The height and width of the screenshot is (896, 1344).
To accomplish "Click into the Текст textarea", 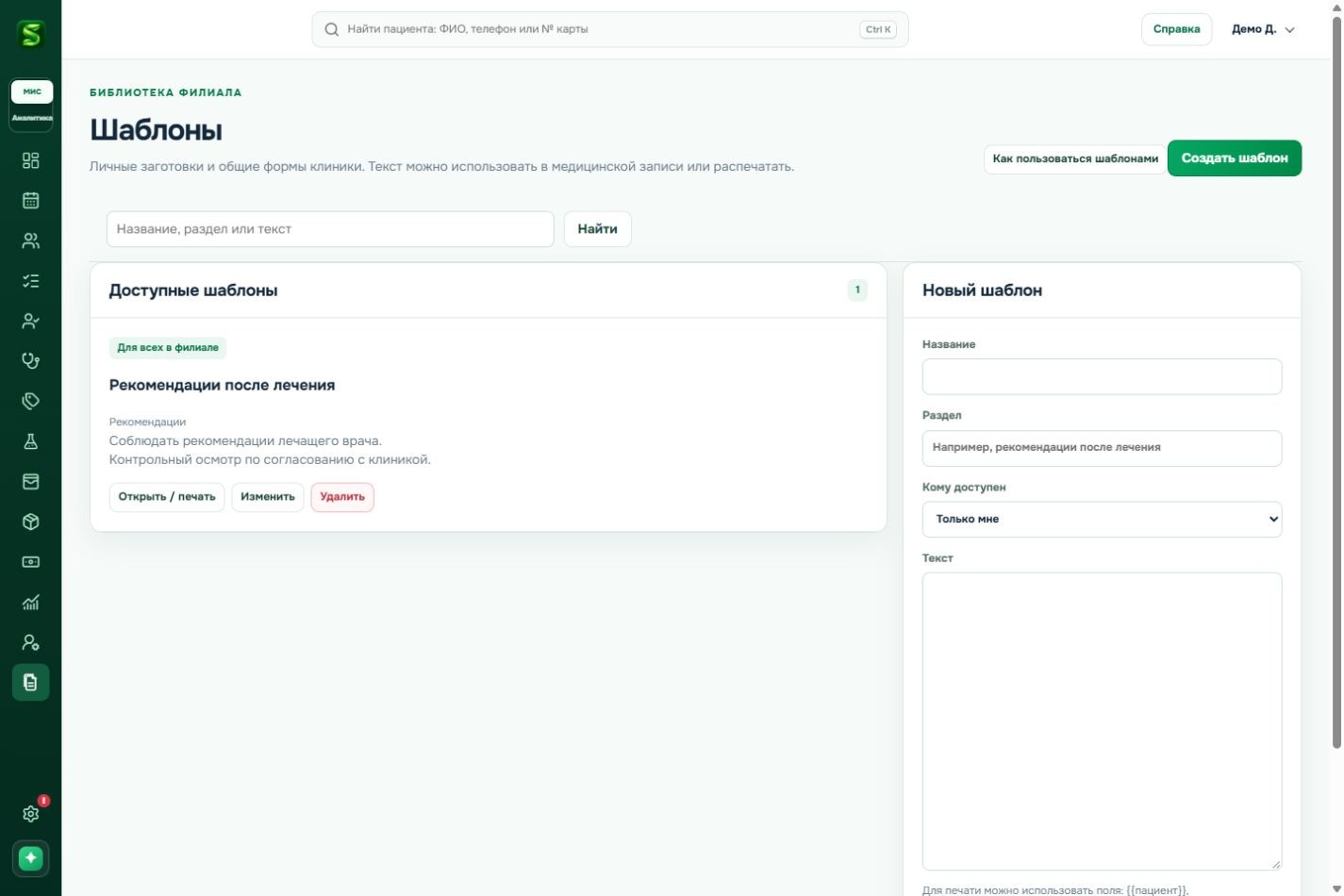I will tap(1102, 722).
